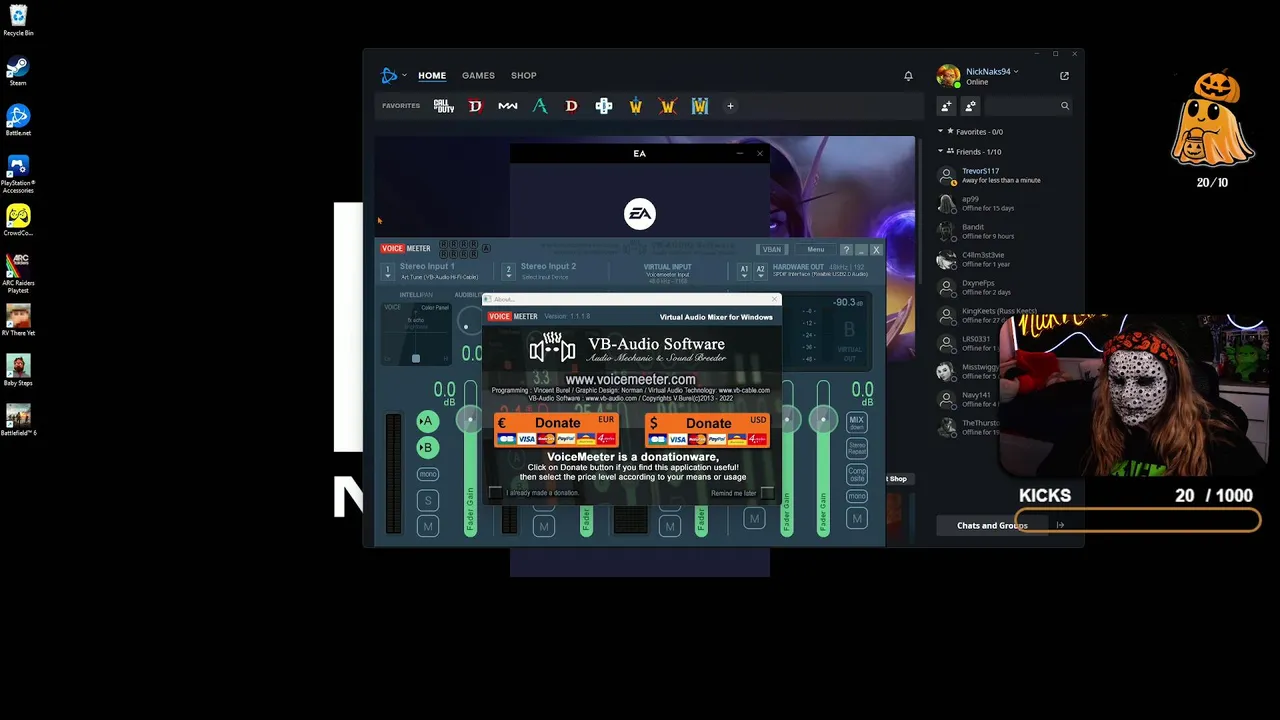The image size is (1280, 720).
Task: Select friend Bandit in friends list
Action: point(1005,232)
